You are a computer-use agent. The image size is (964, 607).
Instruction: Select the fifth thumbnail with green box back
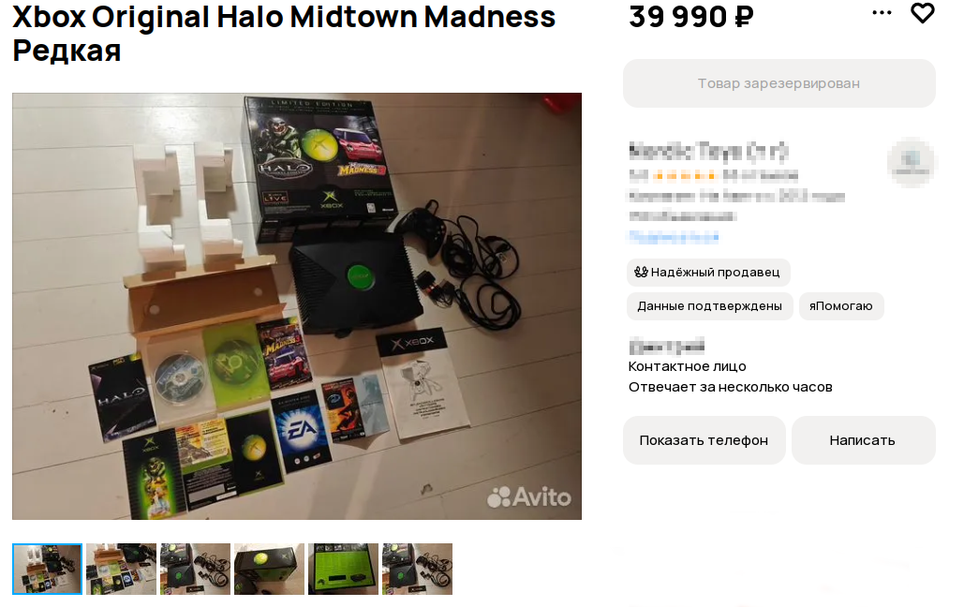(x=343, y=569)
